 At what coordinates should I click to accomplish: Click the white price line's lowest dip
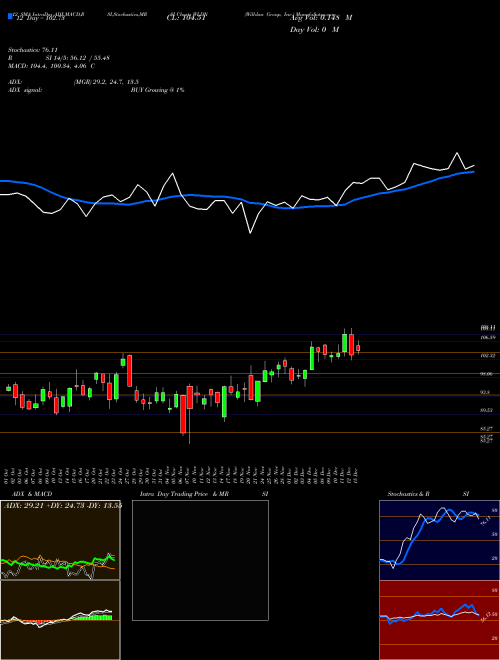tap(250, 232)
